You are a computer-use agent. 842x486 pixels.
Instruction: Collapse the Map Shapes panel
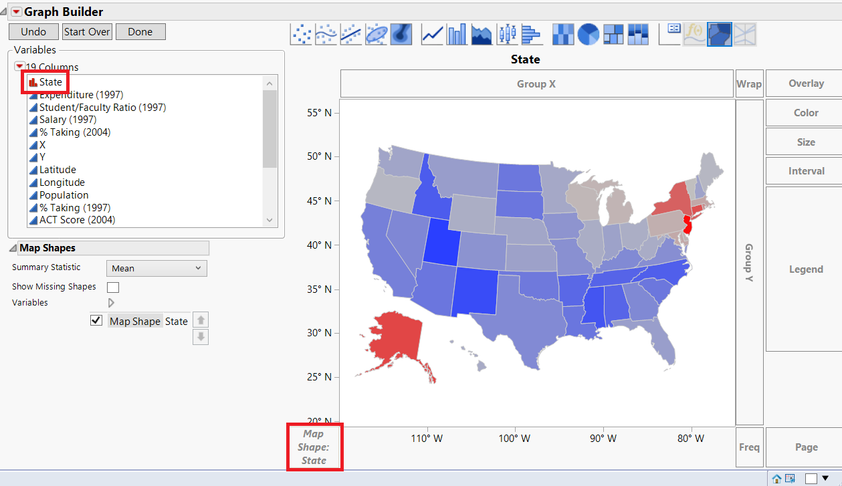tap(13, 248)
